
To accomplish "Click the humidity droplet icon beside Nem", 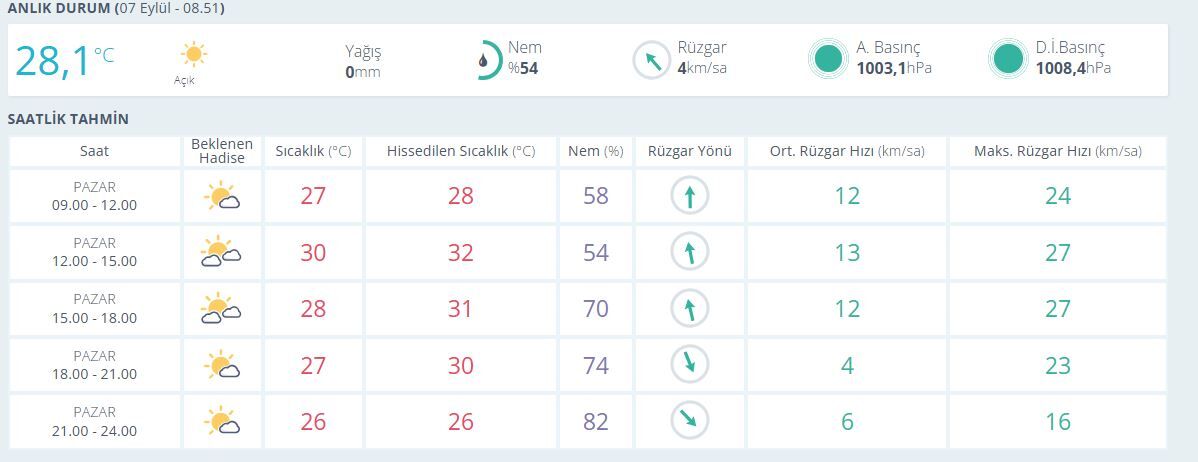I will coord(485,60).
